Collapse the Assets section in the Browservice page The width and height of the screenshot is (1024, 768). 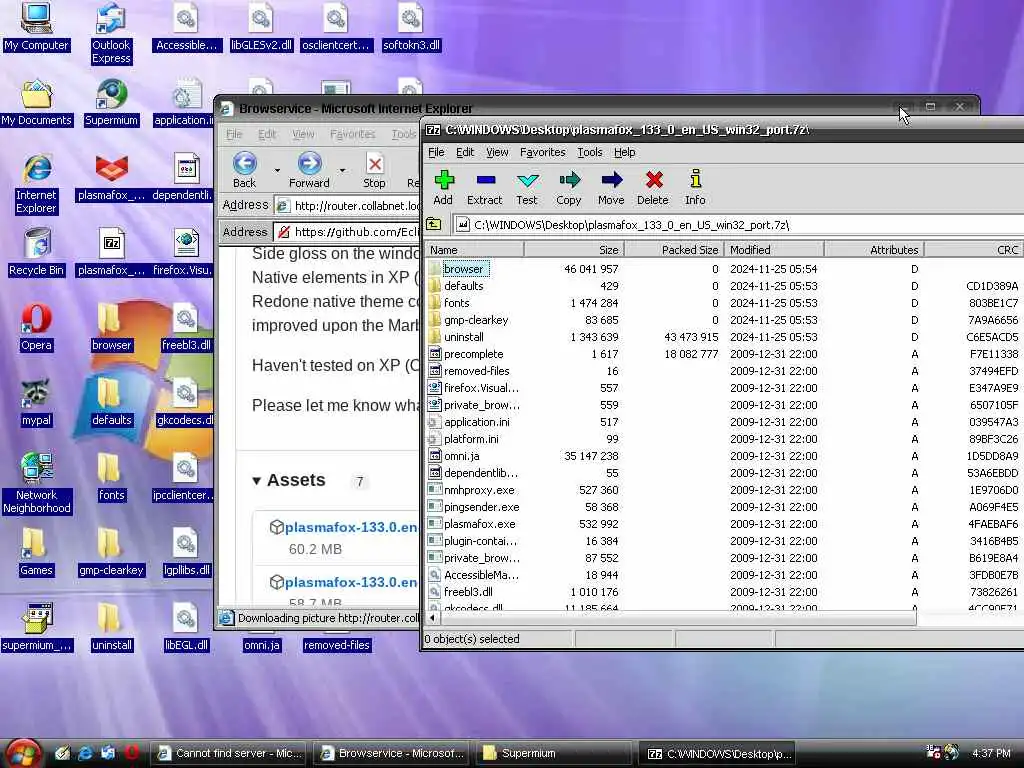[x=257, y=481]
